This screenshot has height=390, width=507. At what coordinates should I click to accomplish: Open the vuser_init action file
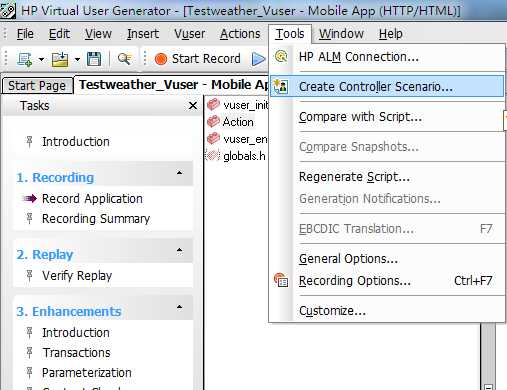tap(238, 105)
